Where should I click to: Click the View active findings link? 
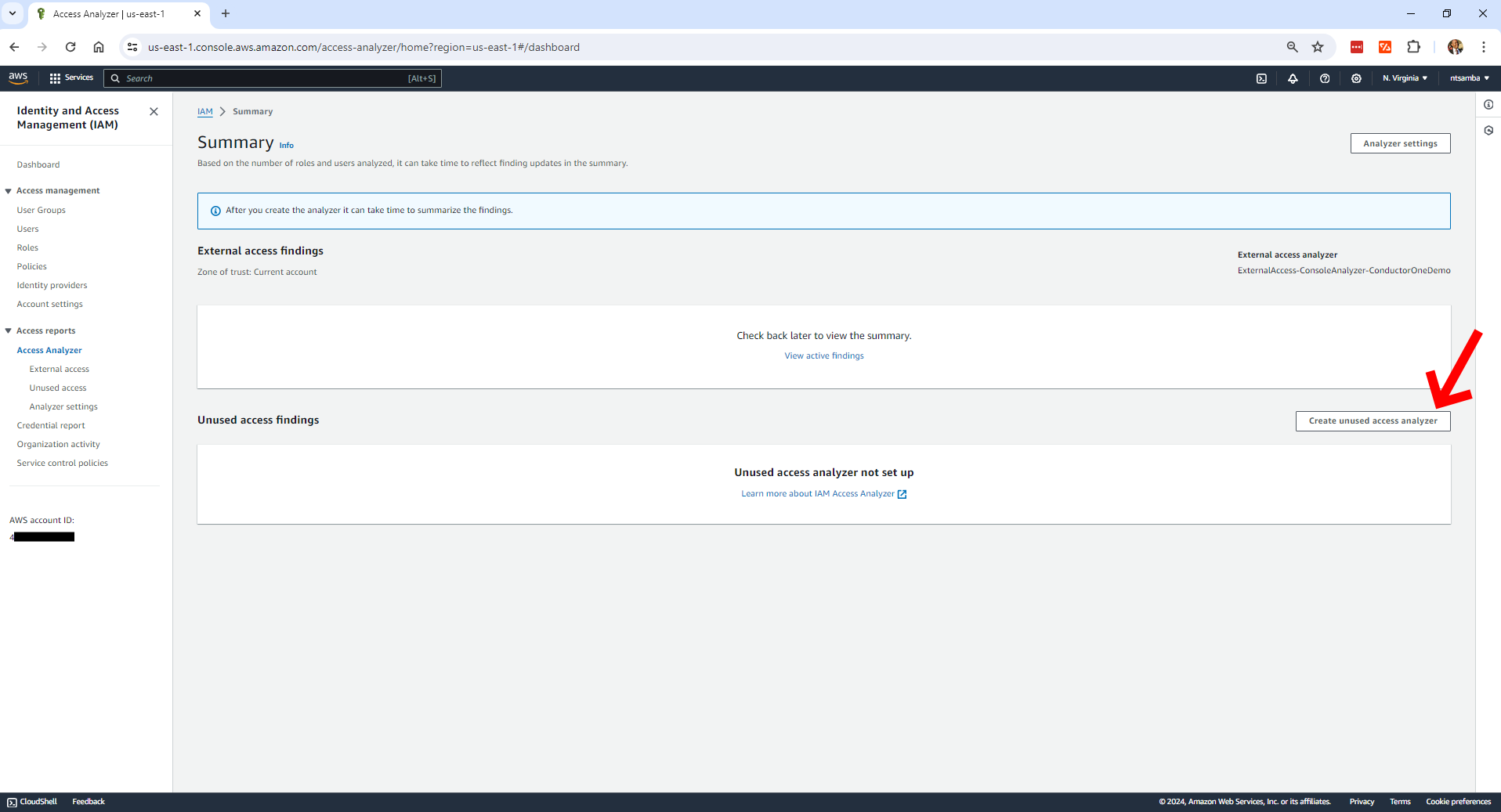pyautogui.click(x=824, y=355)
